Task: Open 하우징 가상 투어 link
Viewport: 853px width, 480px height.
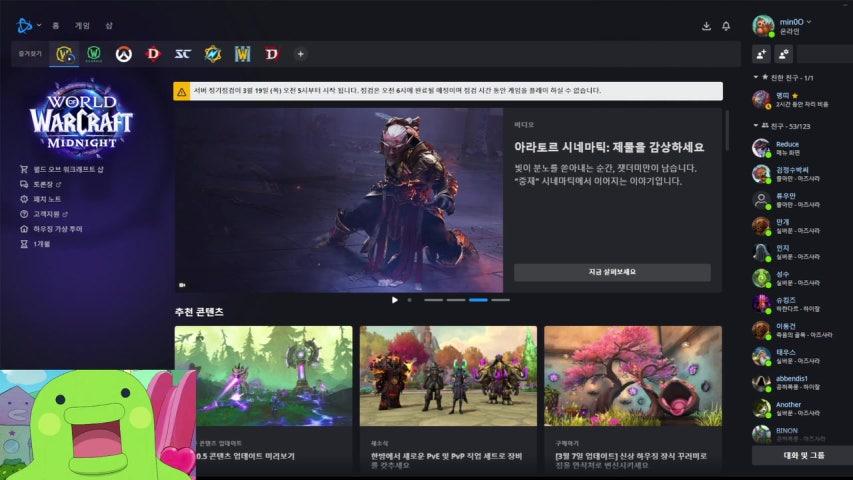Action: (51, 229)
